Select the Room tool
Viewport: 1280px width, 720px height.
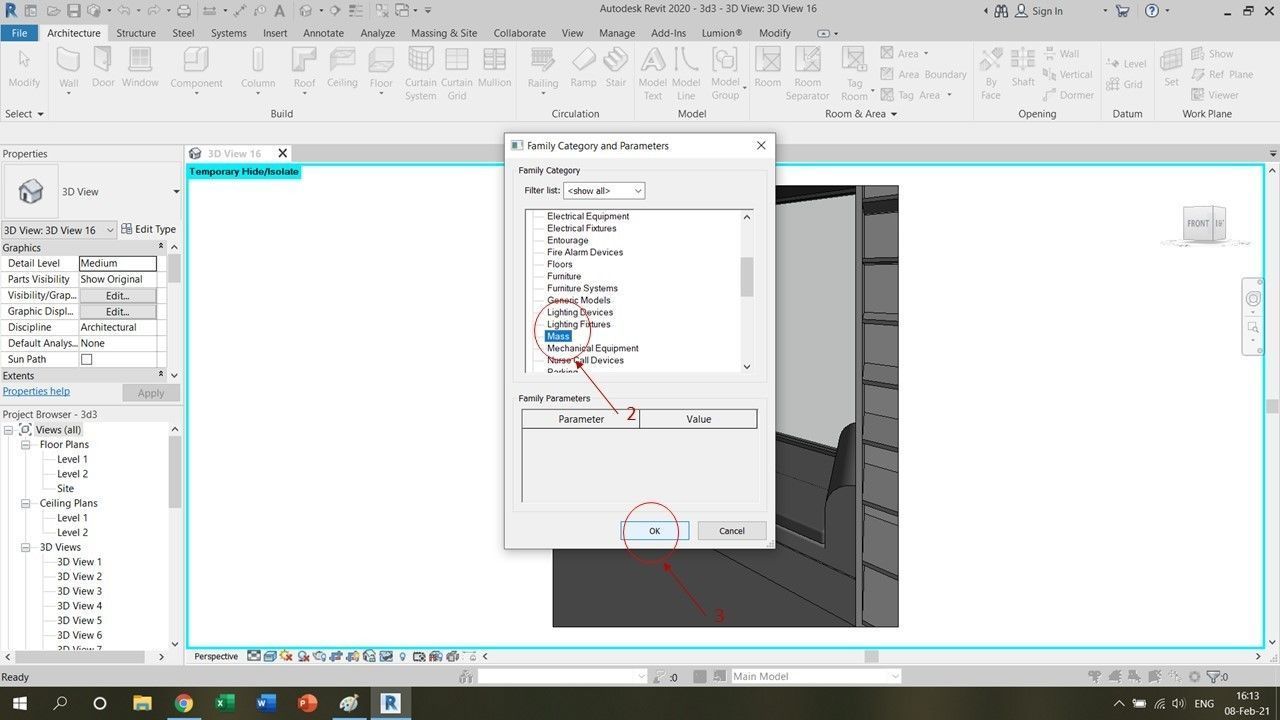point(768,68)
